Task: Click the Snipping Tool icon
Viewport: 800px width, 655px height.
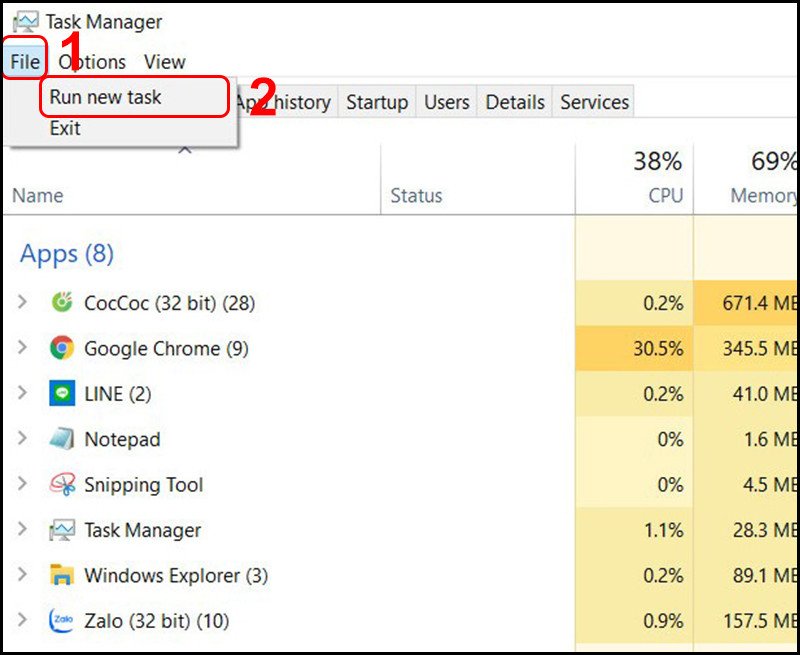Action: tap(60, 484)
